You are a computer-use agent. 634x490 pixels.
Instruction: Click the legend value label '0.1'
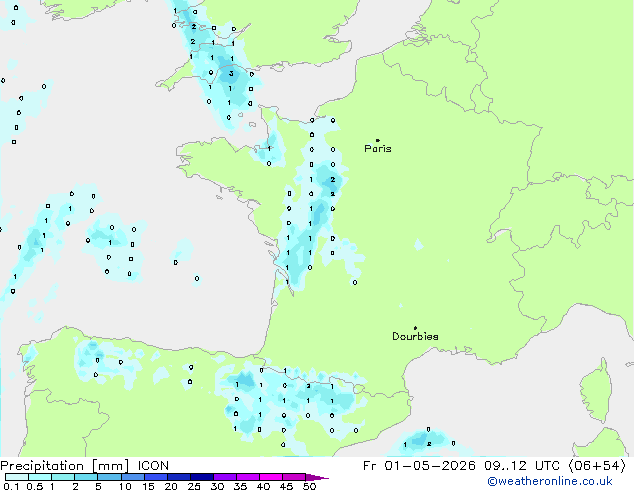click(x=10, y=486)
